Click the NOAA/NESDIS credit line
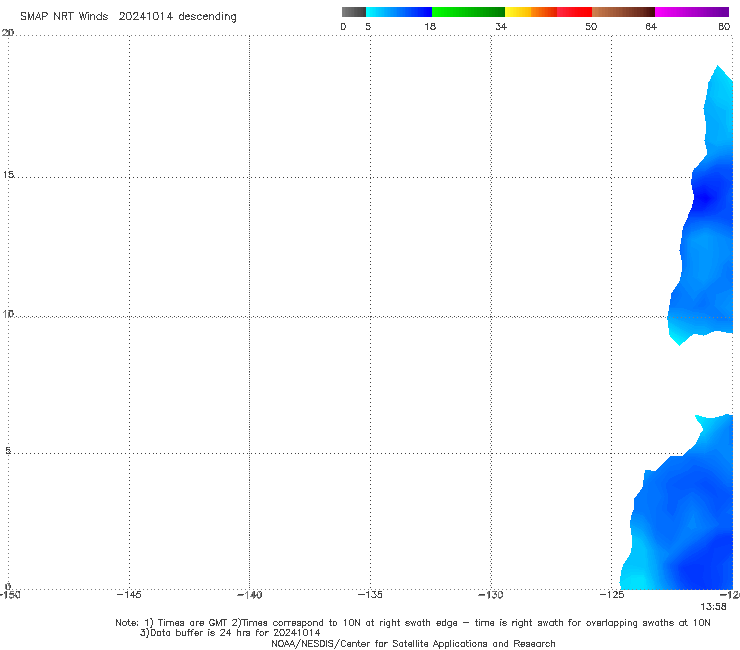The width and height of the screenshot is (740, 650). (x=413, y=644)
